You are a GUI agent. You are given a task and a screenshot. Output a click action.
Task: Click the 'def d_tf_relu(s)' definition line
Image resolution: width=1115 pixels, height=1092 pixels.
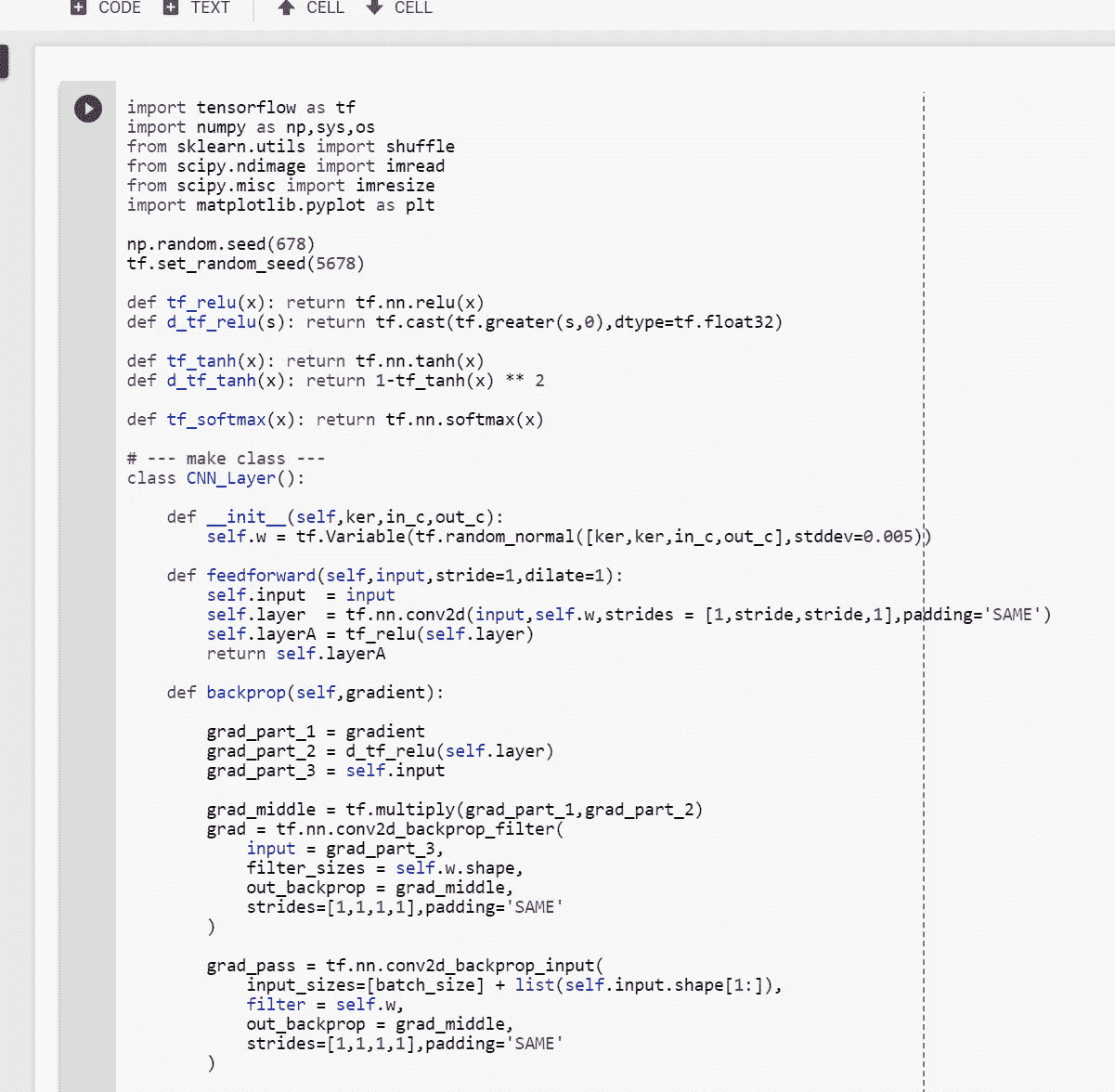pos(455,322)
